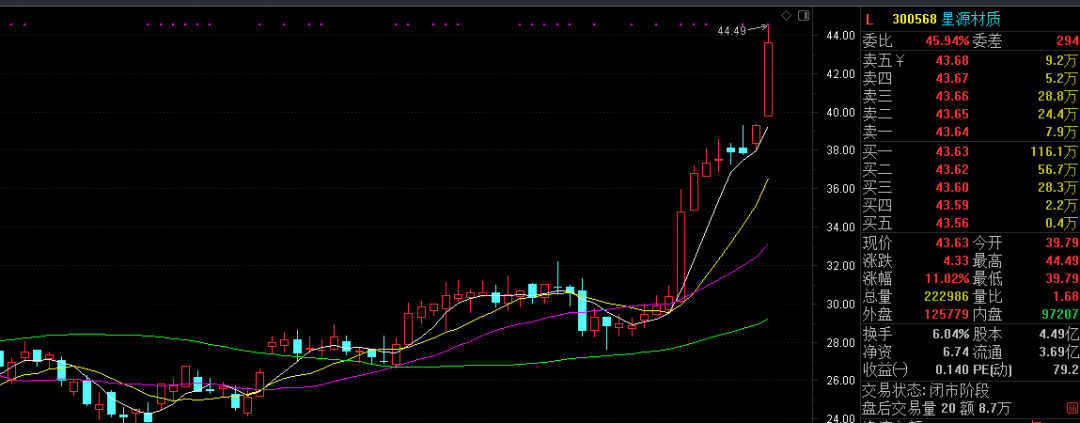The width and height of the screenshot is (1080, 423).
Task: Click the 卖五 ask price 43.68
Action: pos(951,59)
